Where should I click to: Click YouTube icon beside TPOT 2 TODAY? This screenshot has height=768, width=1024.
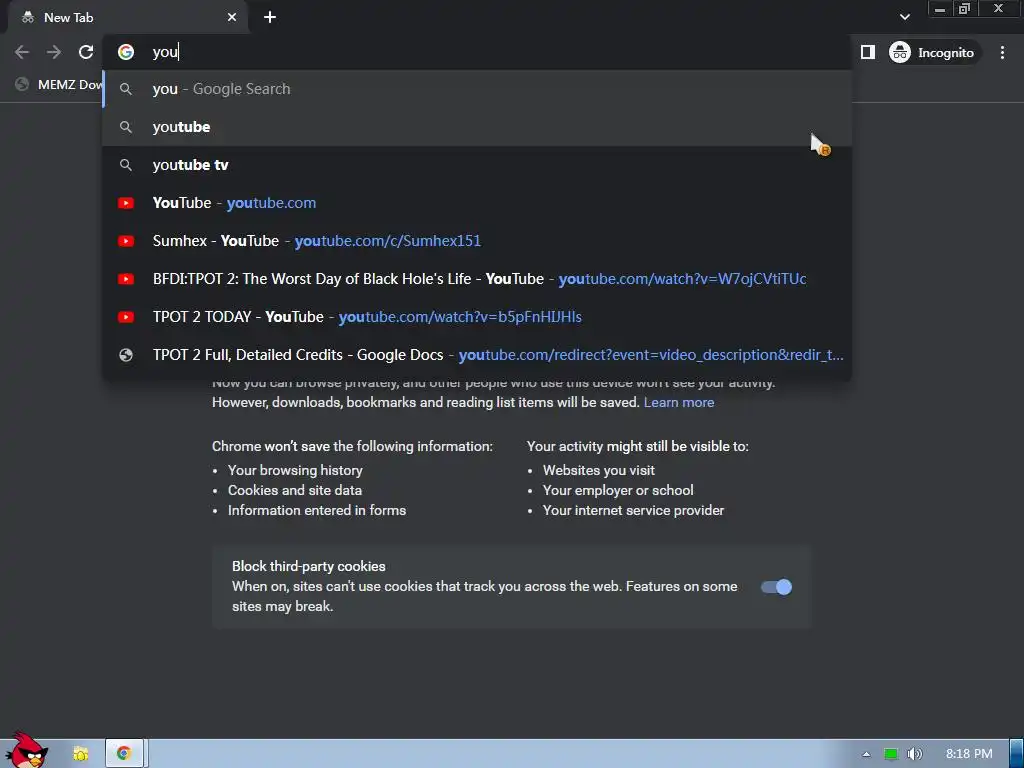pyautogui.click(x=126, y=317)
